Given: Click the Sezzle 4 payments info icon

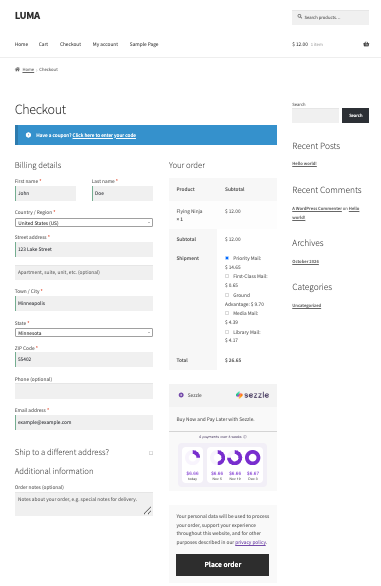Looking at the screenshot, I should pos(245,437).
